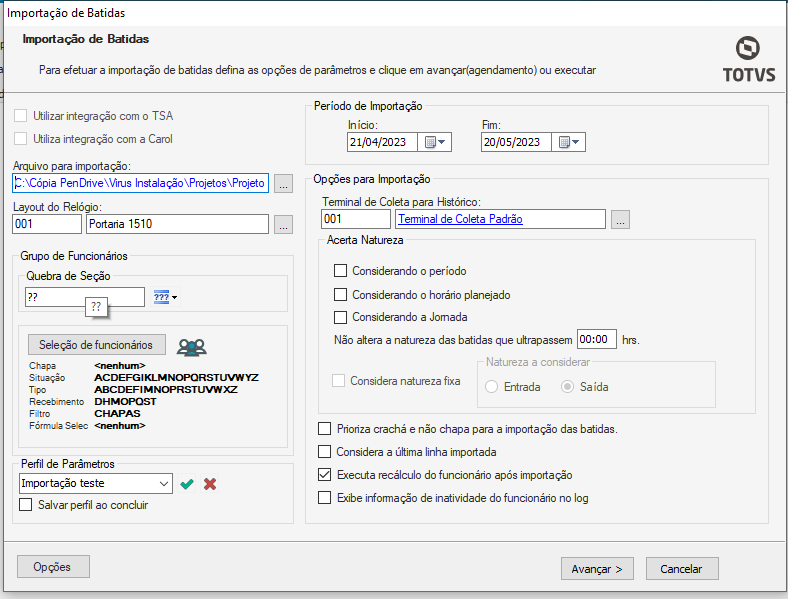Screen dimensions: 788x599
Task: Click the Avançar button
Action: click(596, 568)
